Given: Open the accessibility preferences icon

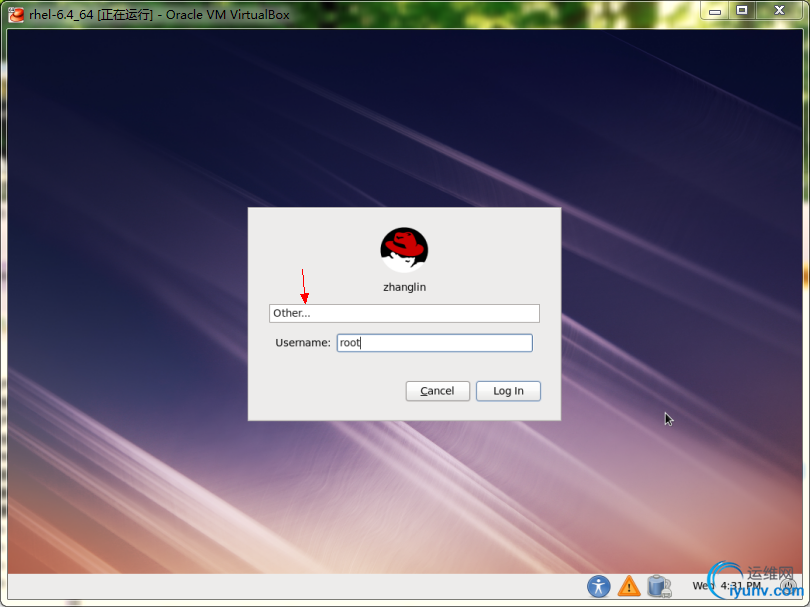Looking at the screenshot, I should pos(599,586).
